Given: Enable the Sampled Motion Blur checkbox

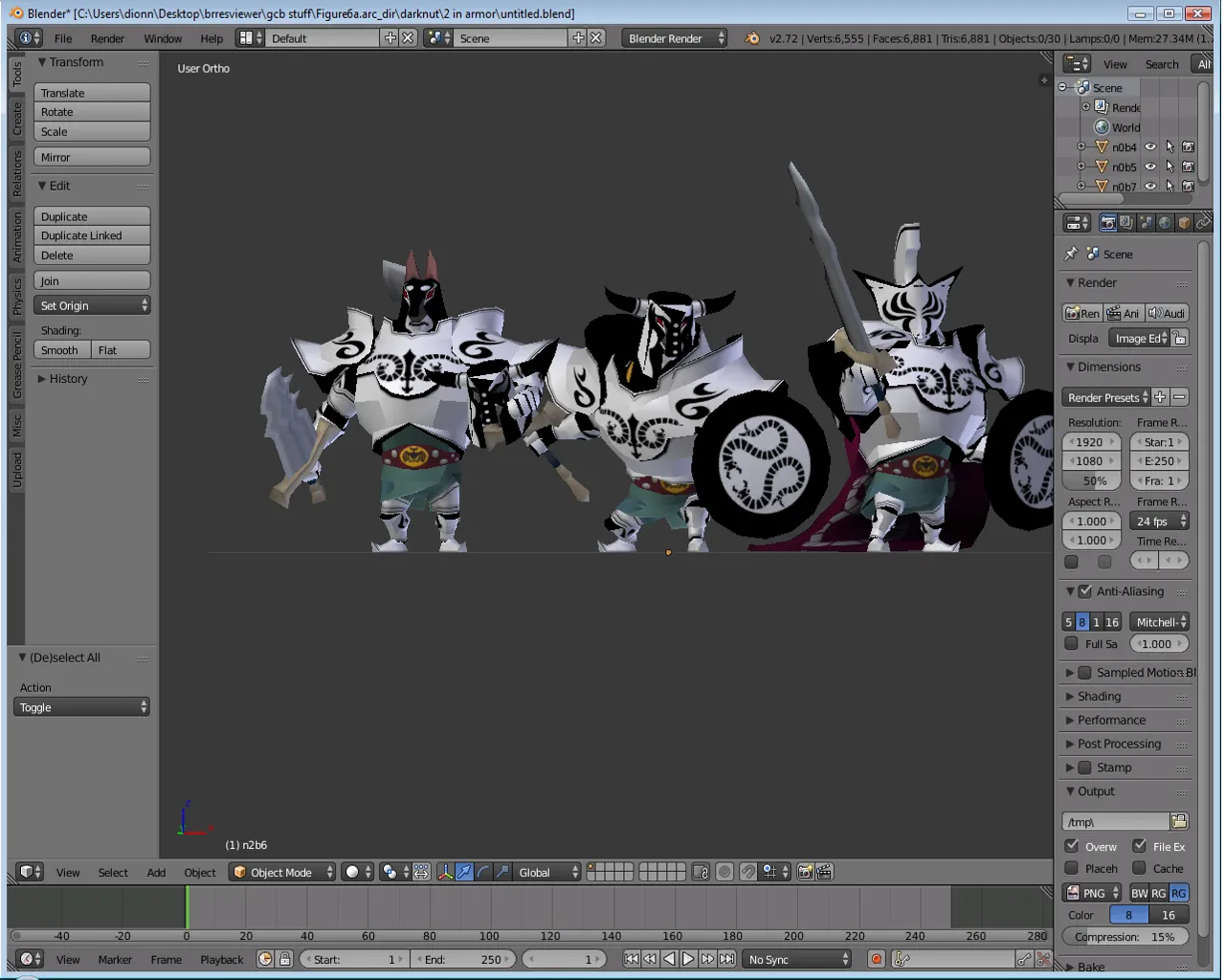Looking at the screenshot, I should [x=1084, y=673].
